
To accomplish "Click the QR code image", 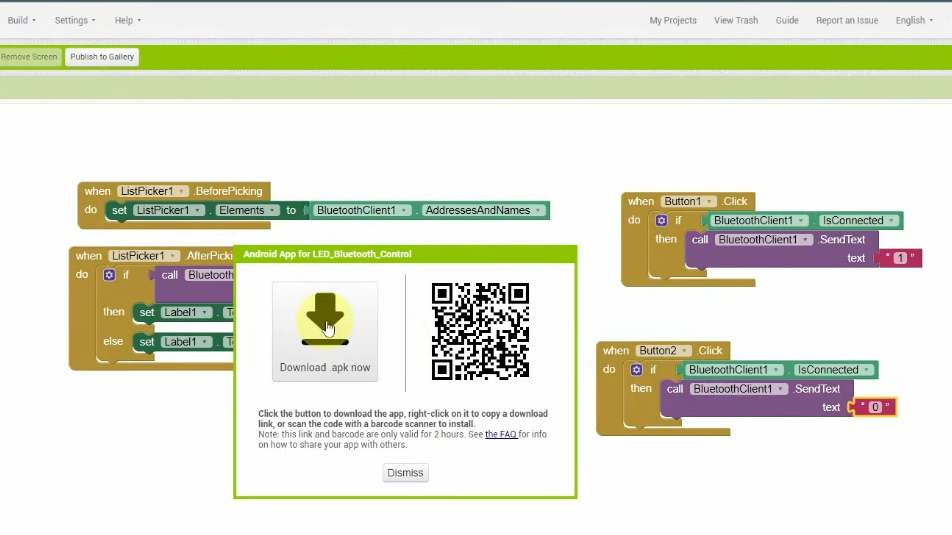I will (480, 331).
